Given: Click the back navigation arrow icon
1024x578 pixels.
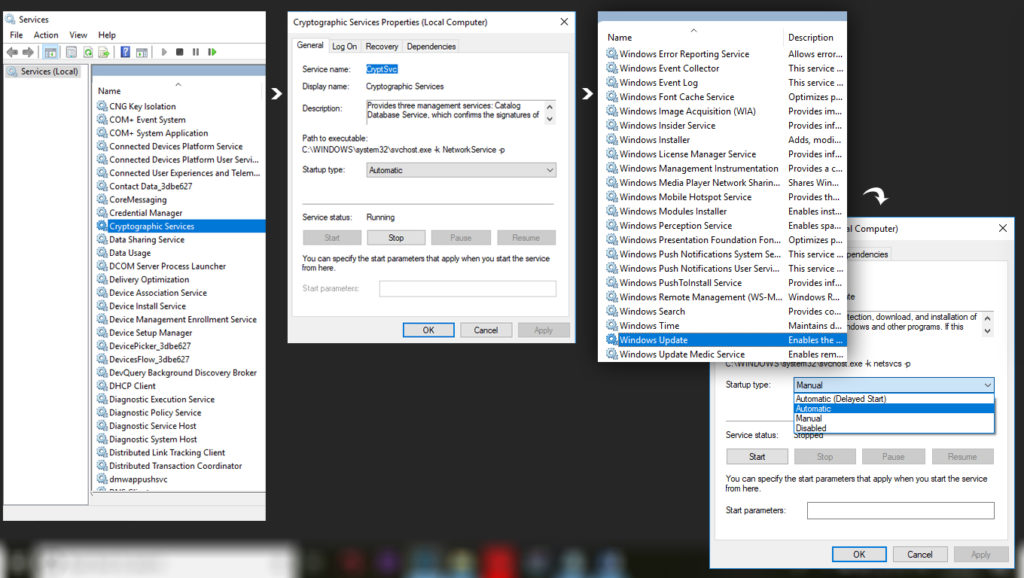Looking at the screenshot, I should pos(12,51).
